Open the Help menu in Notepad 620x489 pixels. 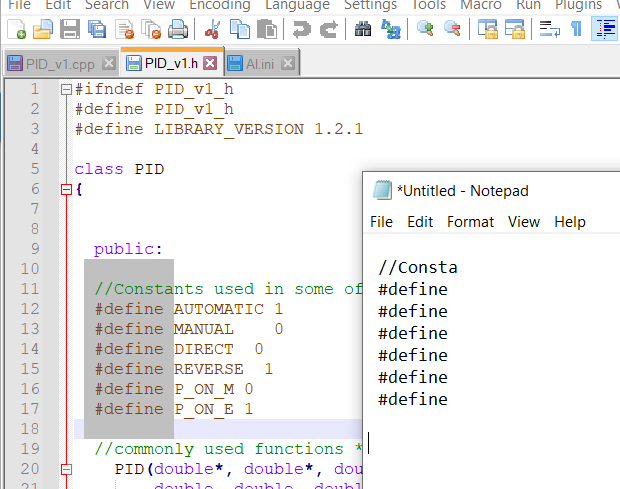[x=570, y=222]
